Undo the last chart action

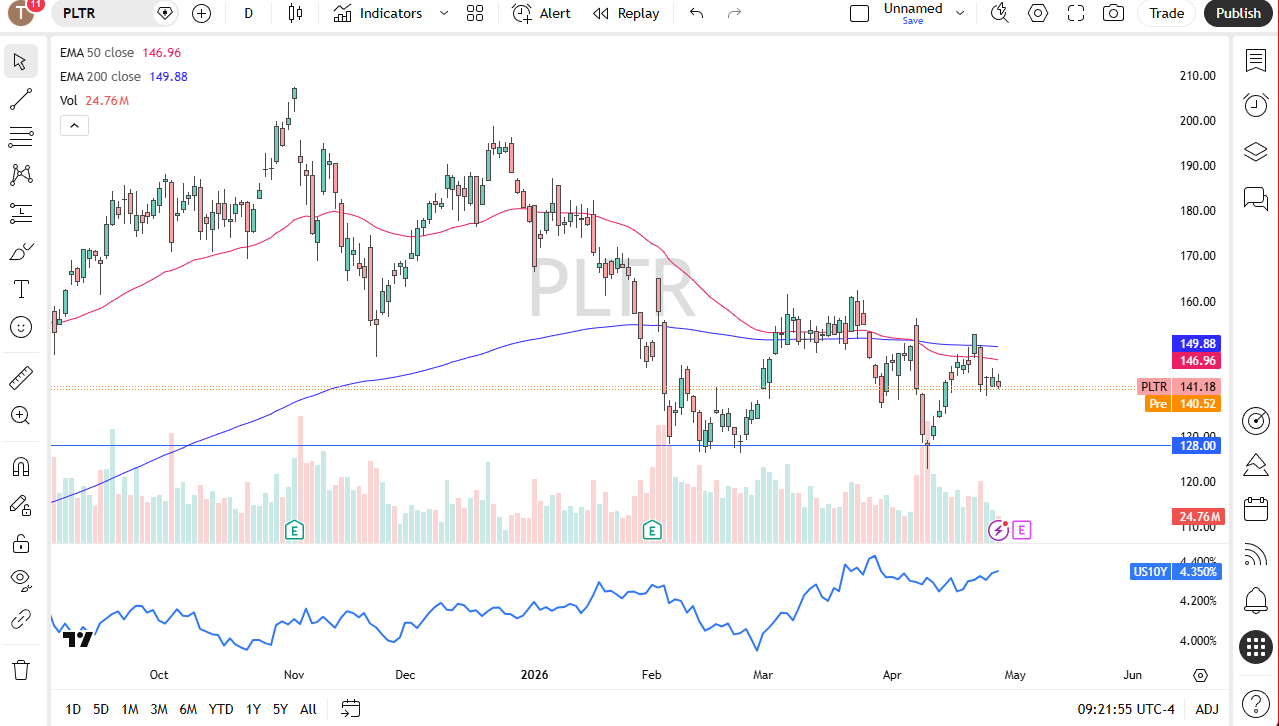pos(697,13)
